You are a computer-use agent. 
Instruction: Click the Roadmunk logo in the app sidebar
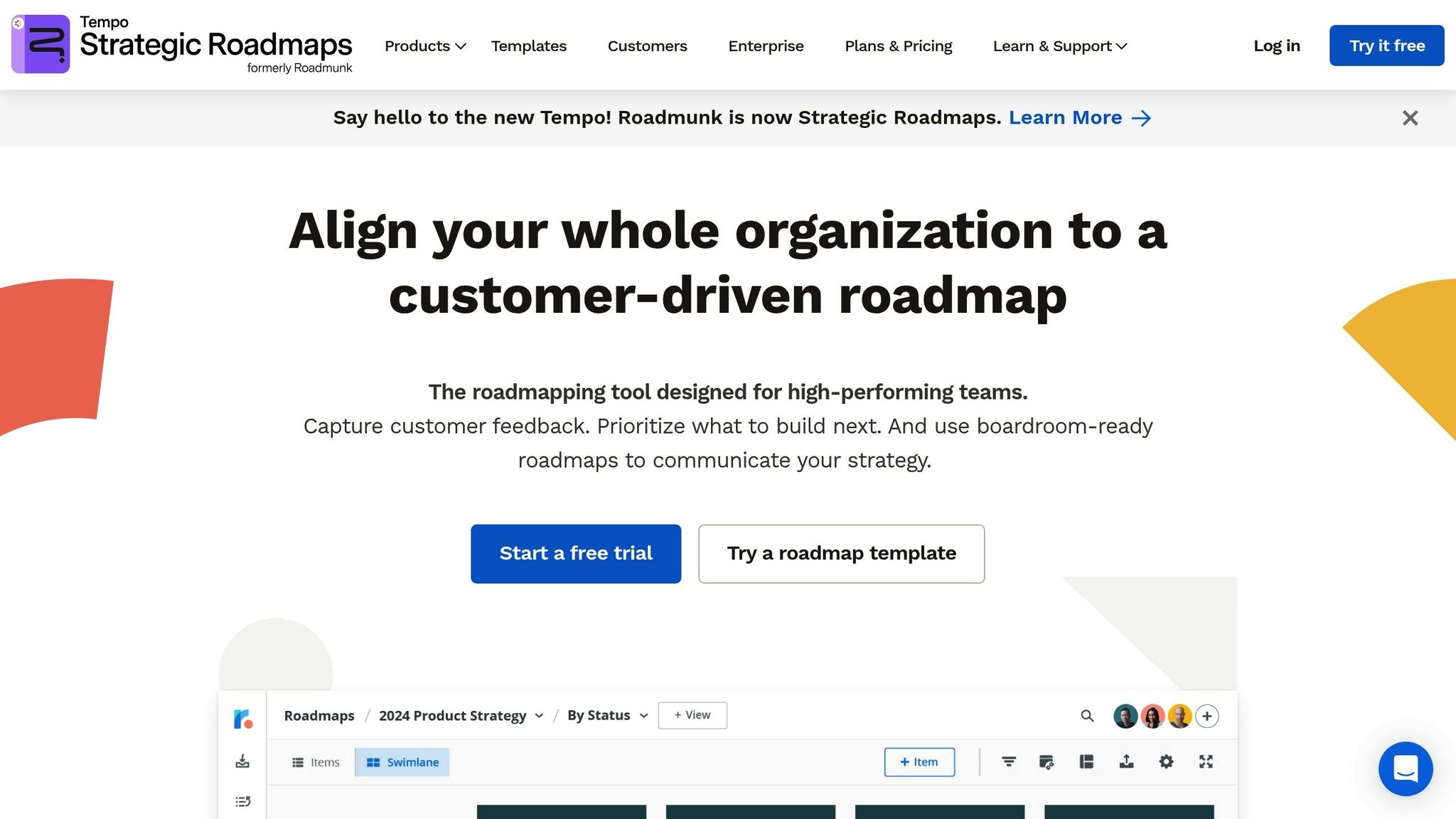[x=243, y=719]
